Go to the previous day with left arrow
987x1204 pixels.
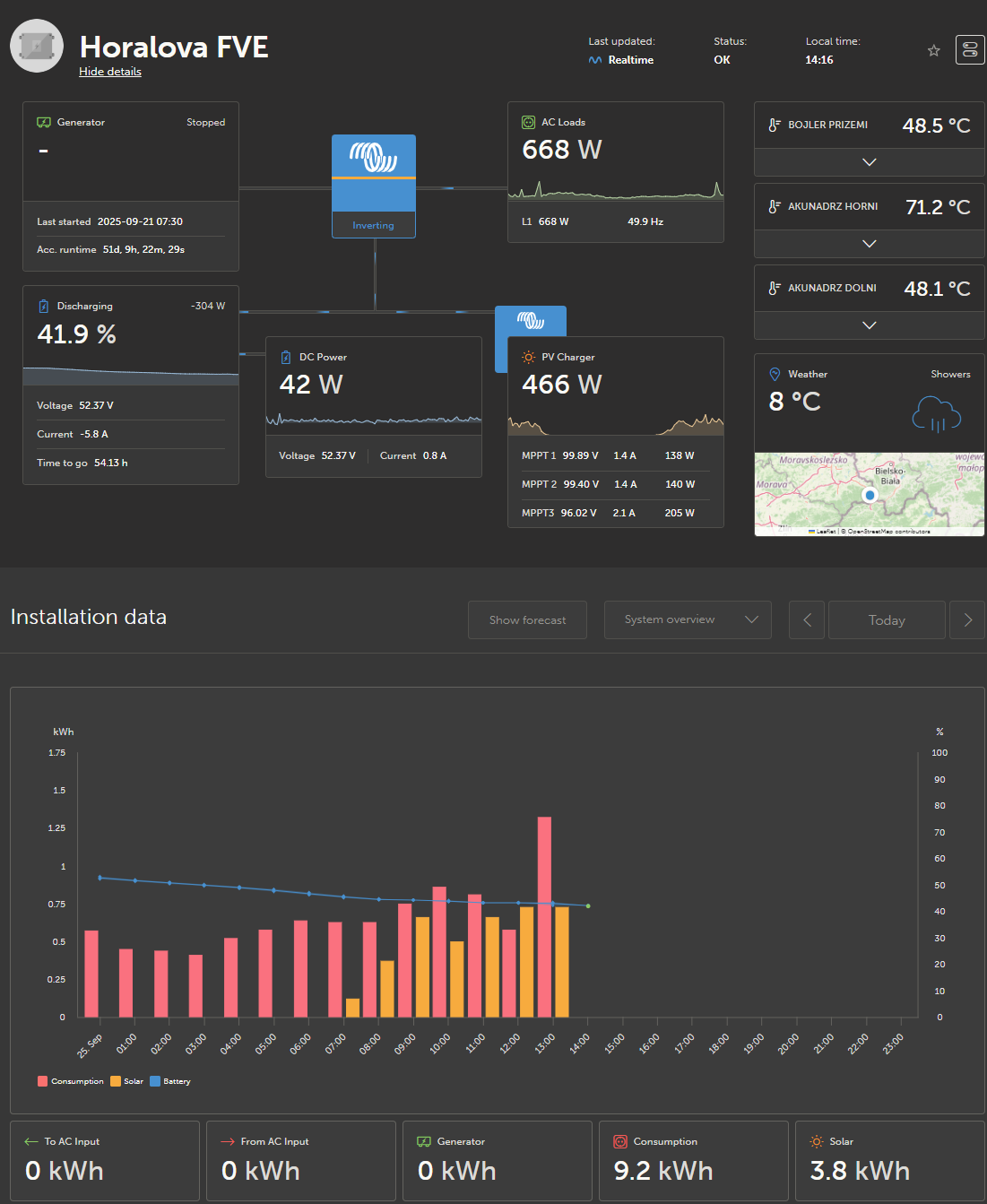click(807, 619)
